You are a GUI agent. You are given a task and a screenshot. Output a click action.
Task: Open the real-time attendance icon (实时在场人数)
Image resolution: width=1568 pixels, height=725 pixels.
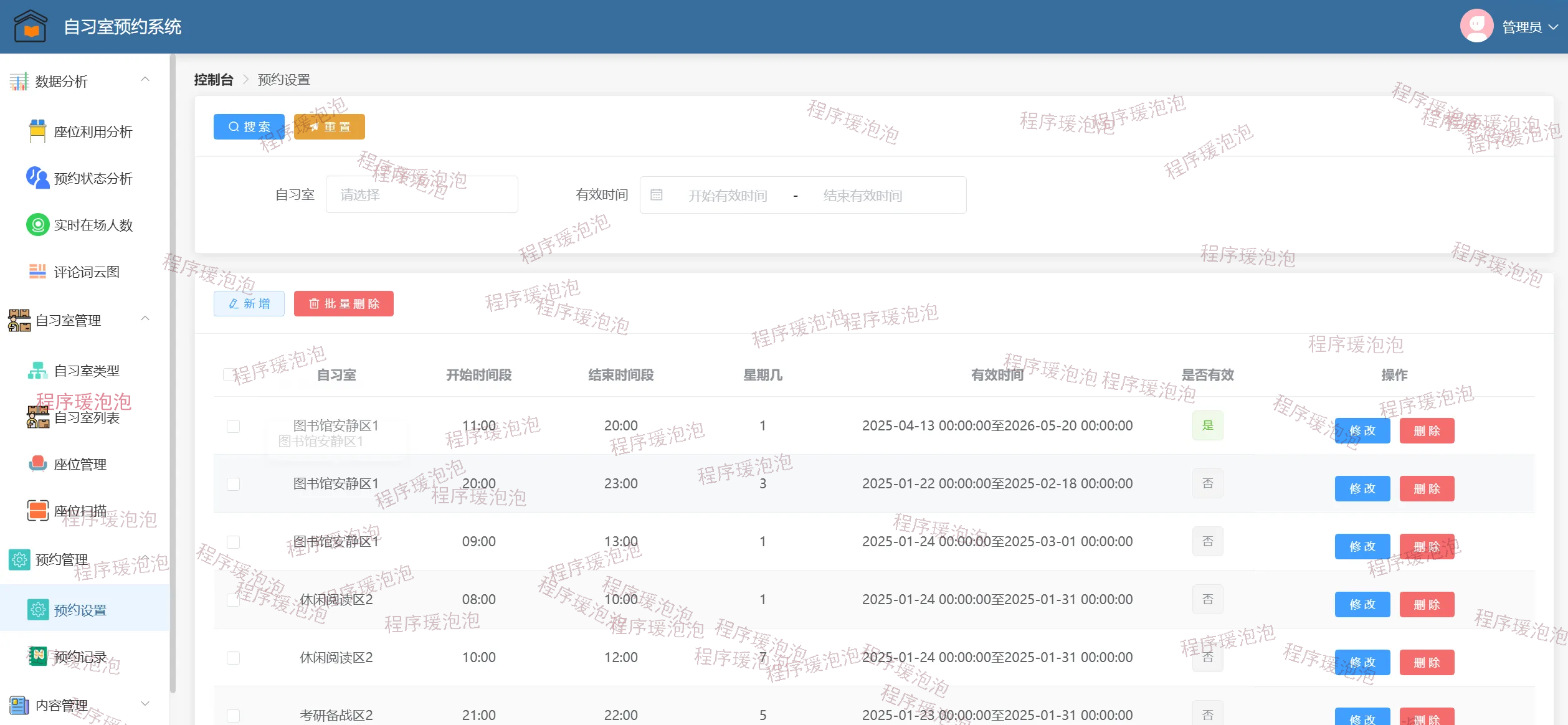coord(37,225)
